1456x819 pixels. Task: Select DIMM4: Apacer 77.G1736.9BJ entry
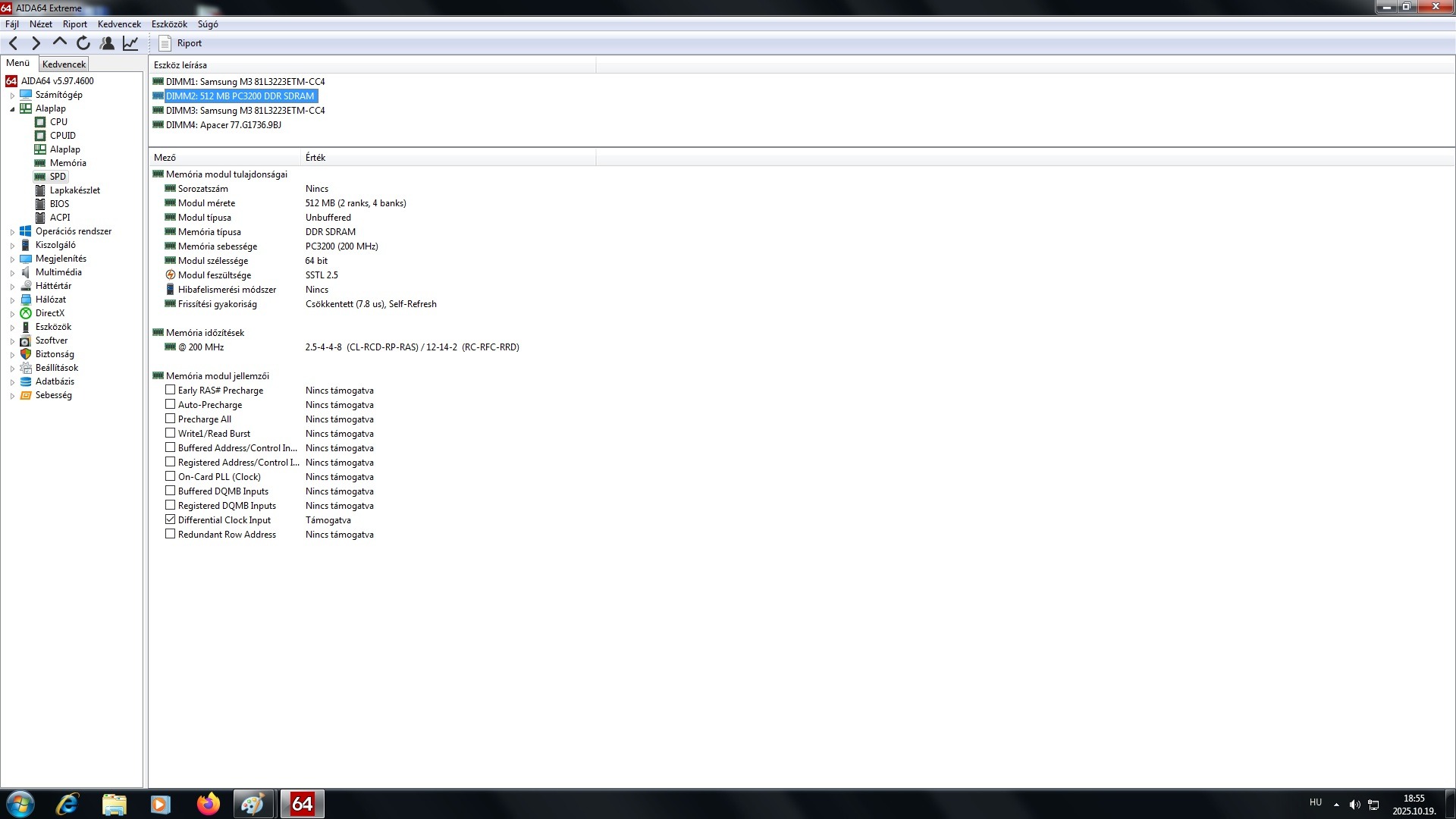tap(223, 125)
